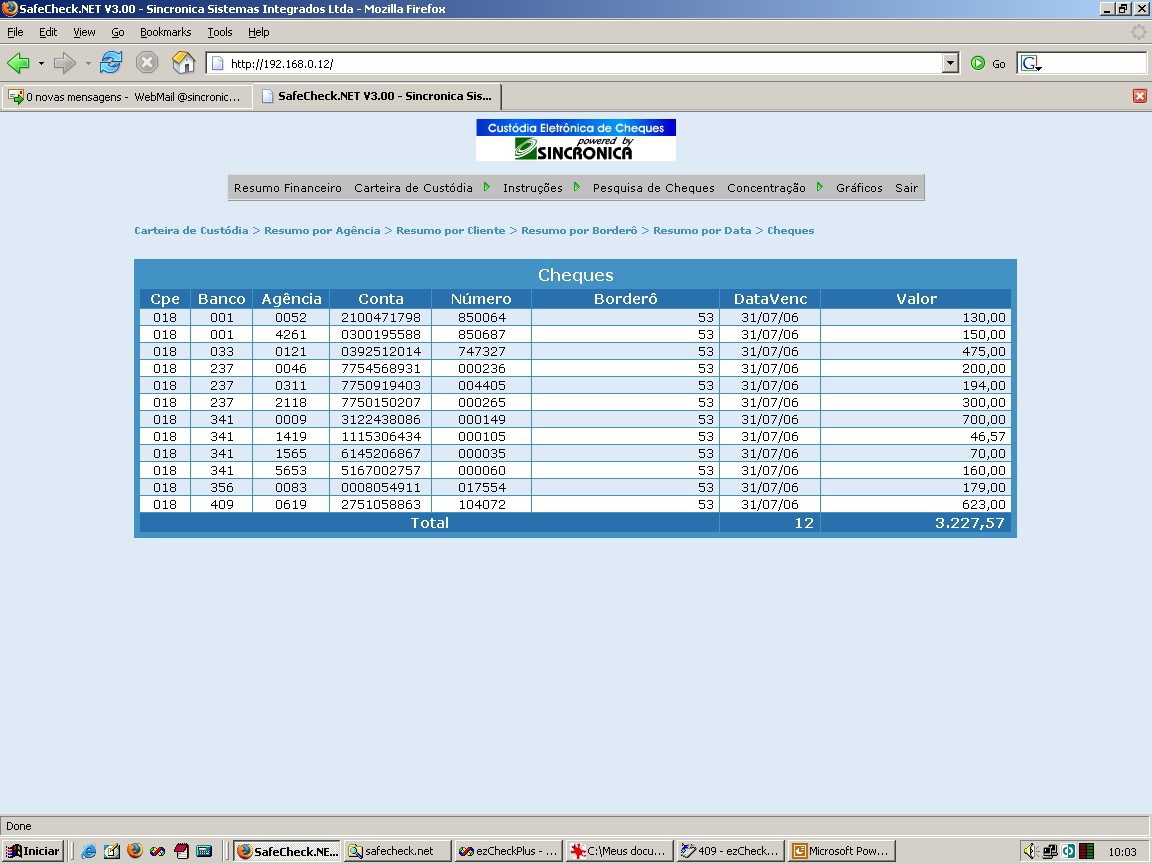Open the Resumo por Cliente breadcrumb link

tap(450, 231)
